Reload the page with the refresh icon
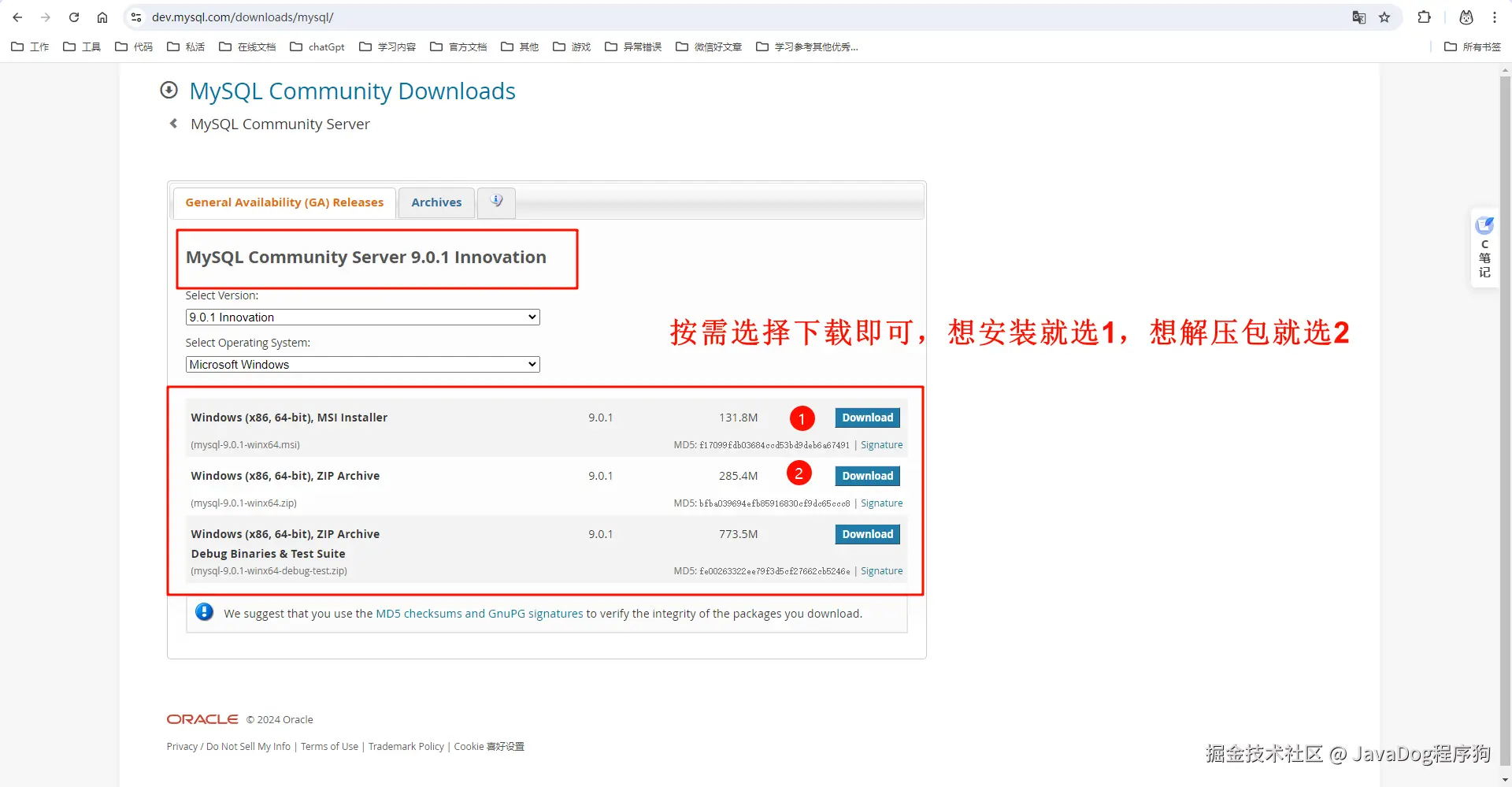 click(74, 17)
